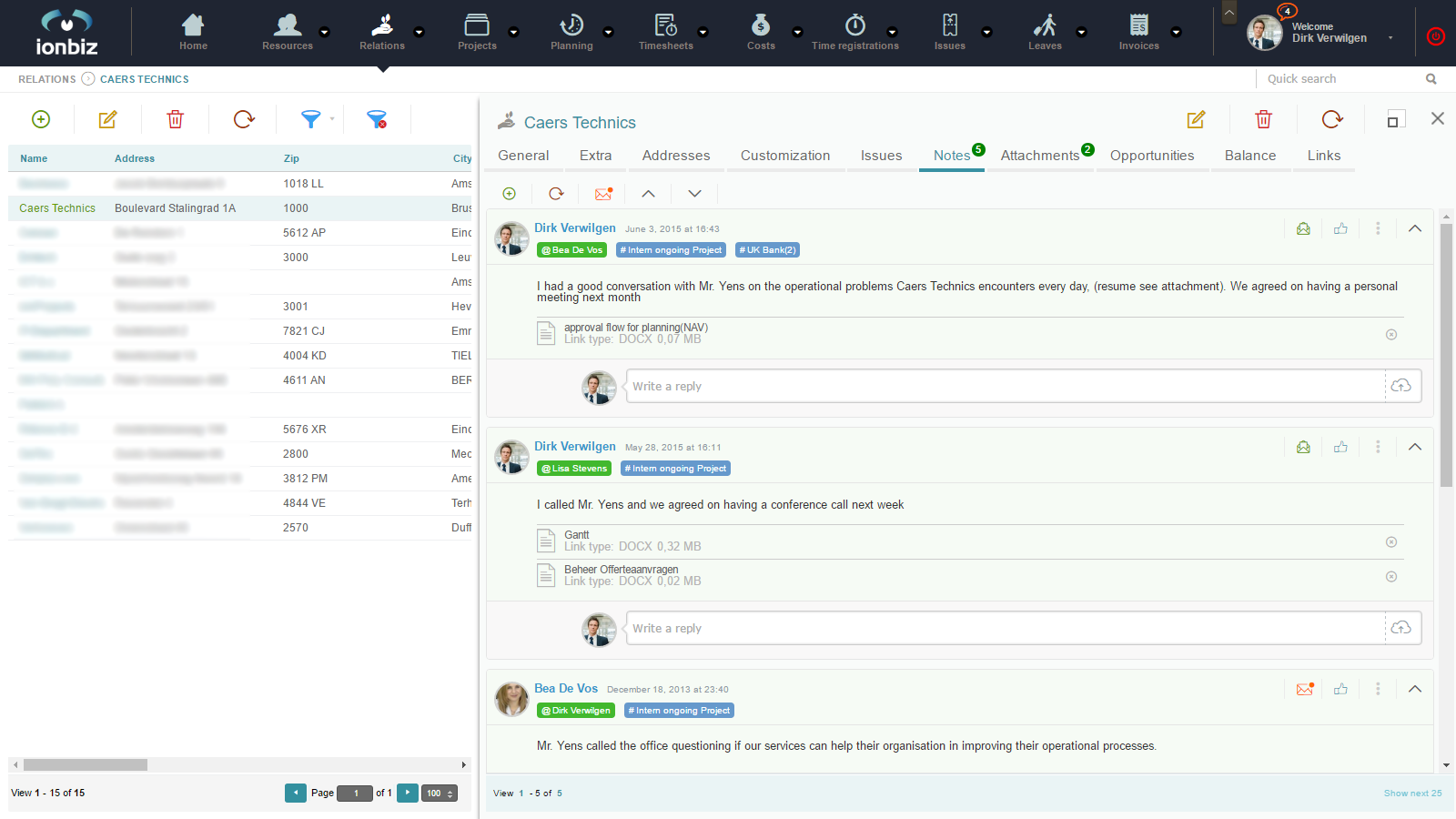Open more options for May 28 note
Screen dimensions: 1456x819
point(1378,447)
